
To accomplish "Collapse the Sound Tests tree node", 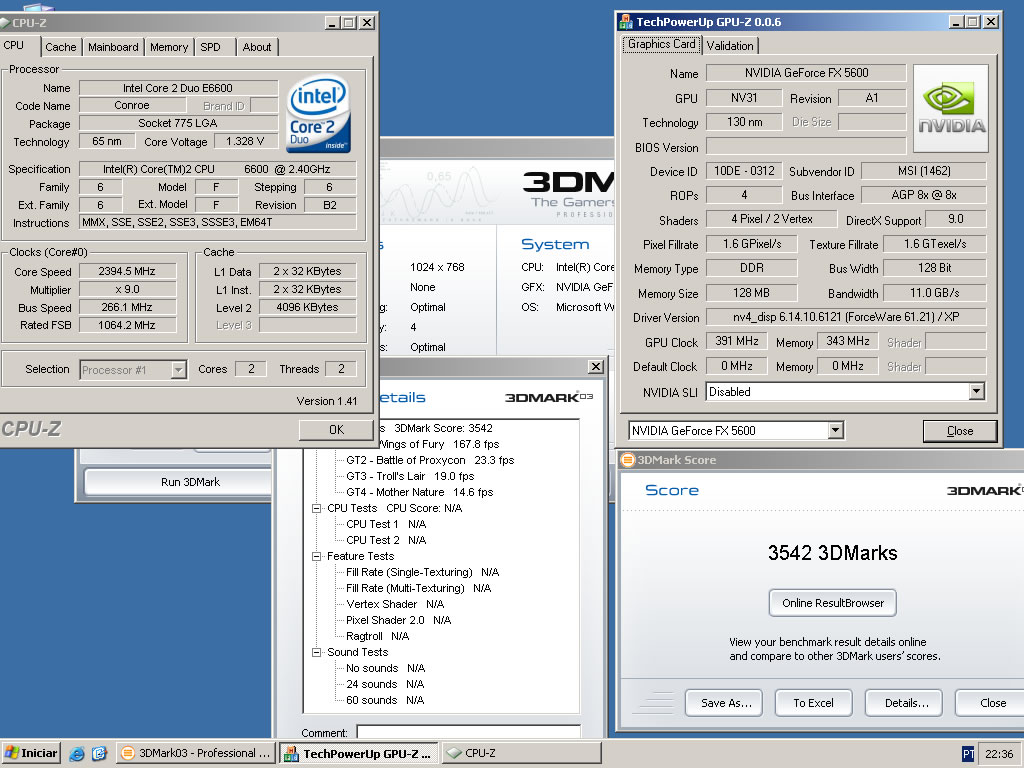I will (317, 652).
